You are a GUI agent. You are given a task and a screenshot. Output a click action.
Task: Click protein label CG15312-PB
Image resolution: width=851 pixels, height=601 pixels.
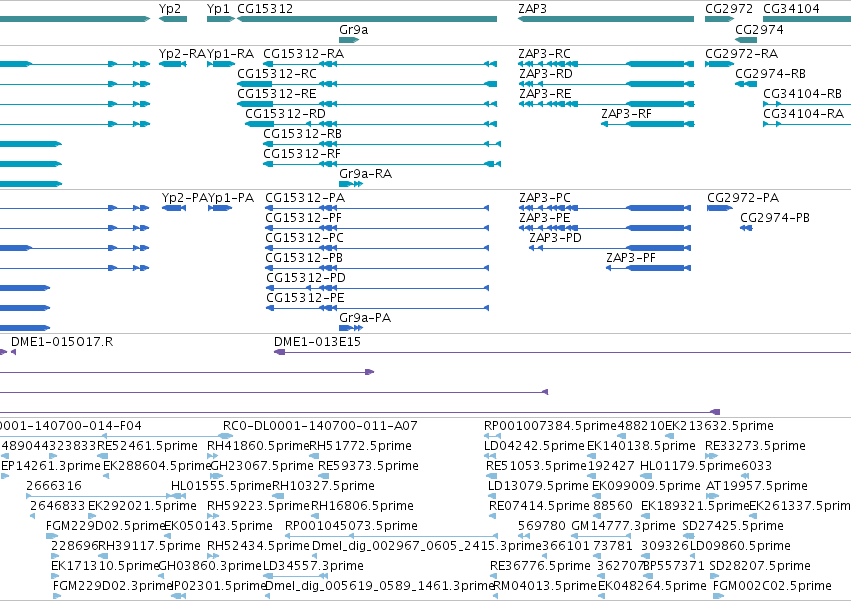[x=304, y=258]
